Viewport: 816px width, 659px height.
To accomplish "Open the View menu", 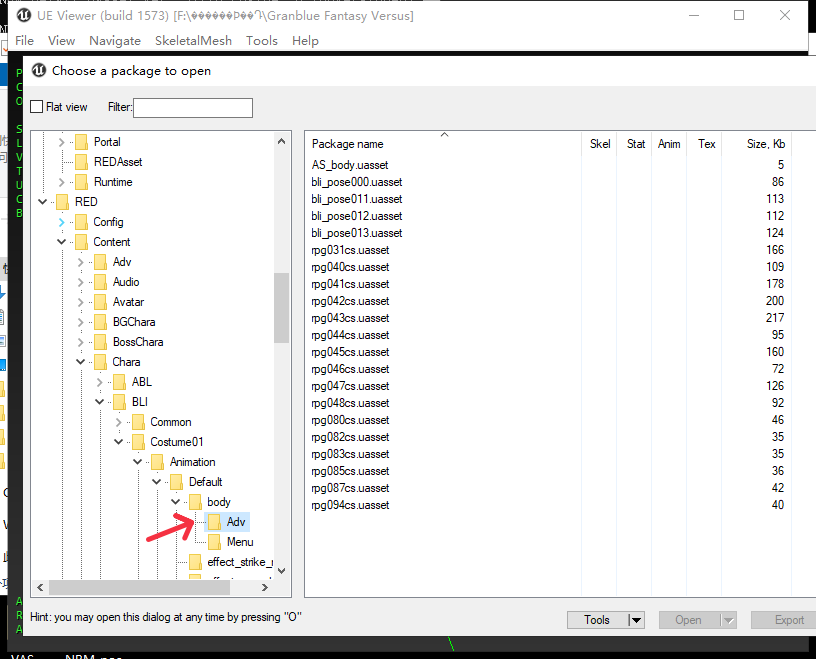I will click(x=61, y=41).
